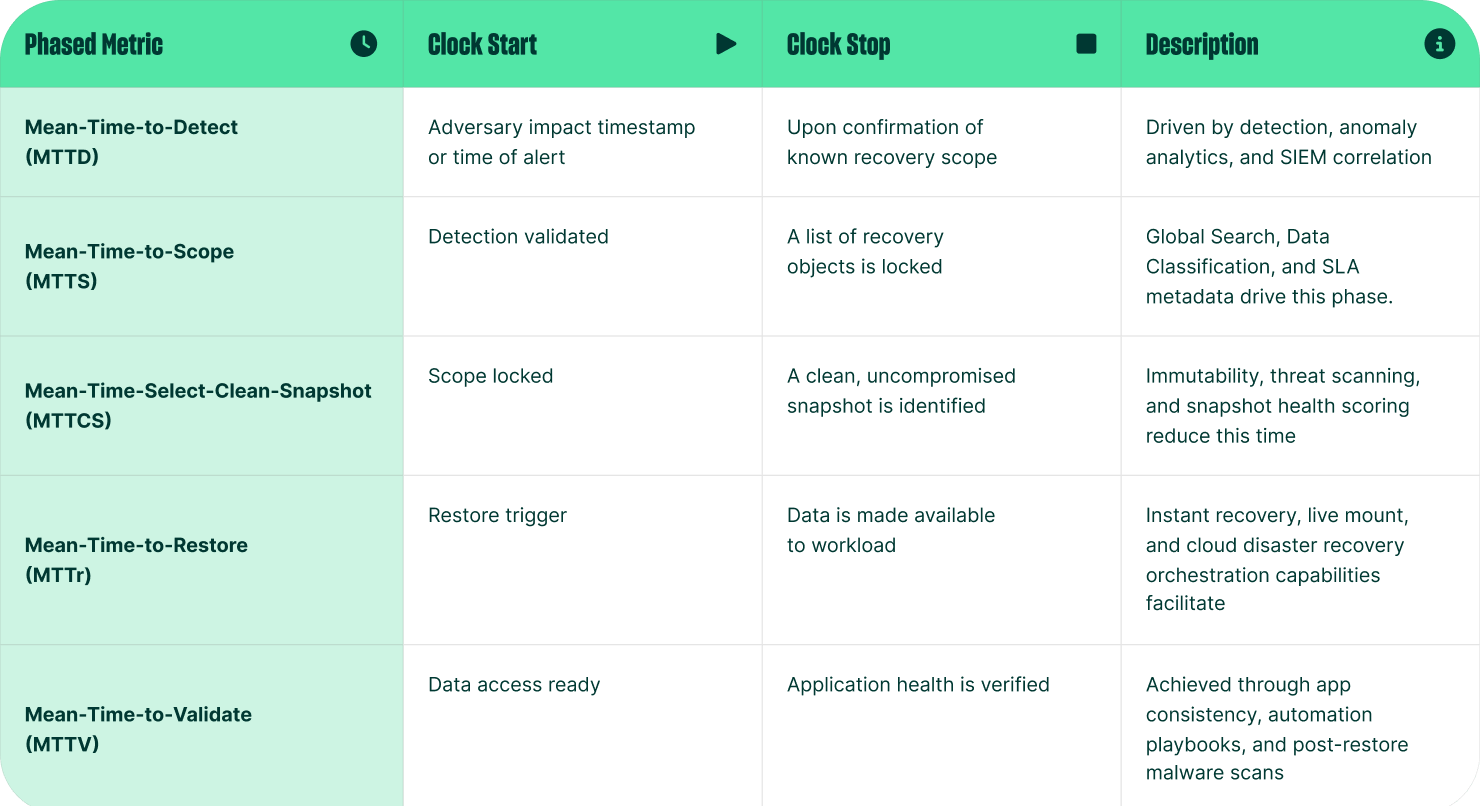Click the 'Application health is verified' cell
This screenshot has height=806, width=1480.
tap(918, 685)
